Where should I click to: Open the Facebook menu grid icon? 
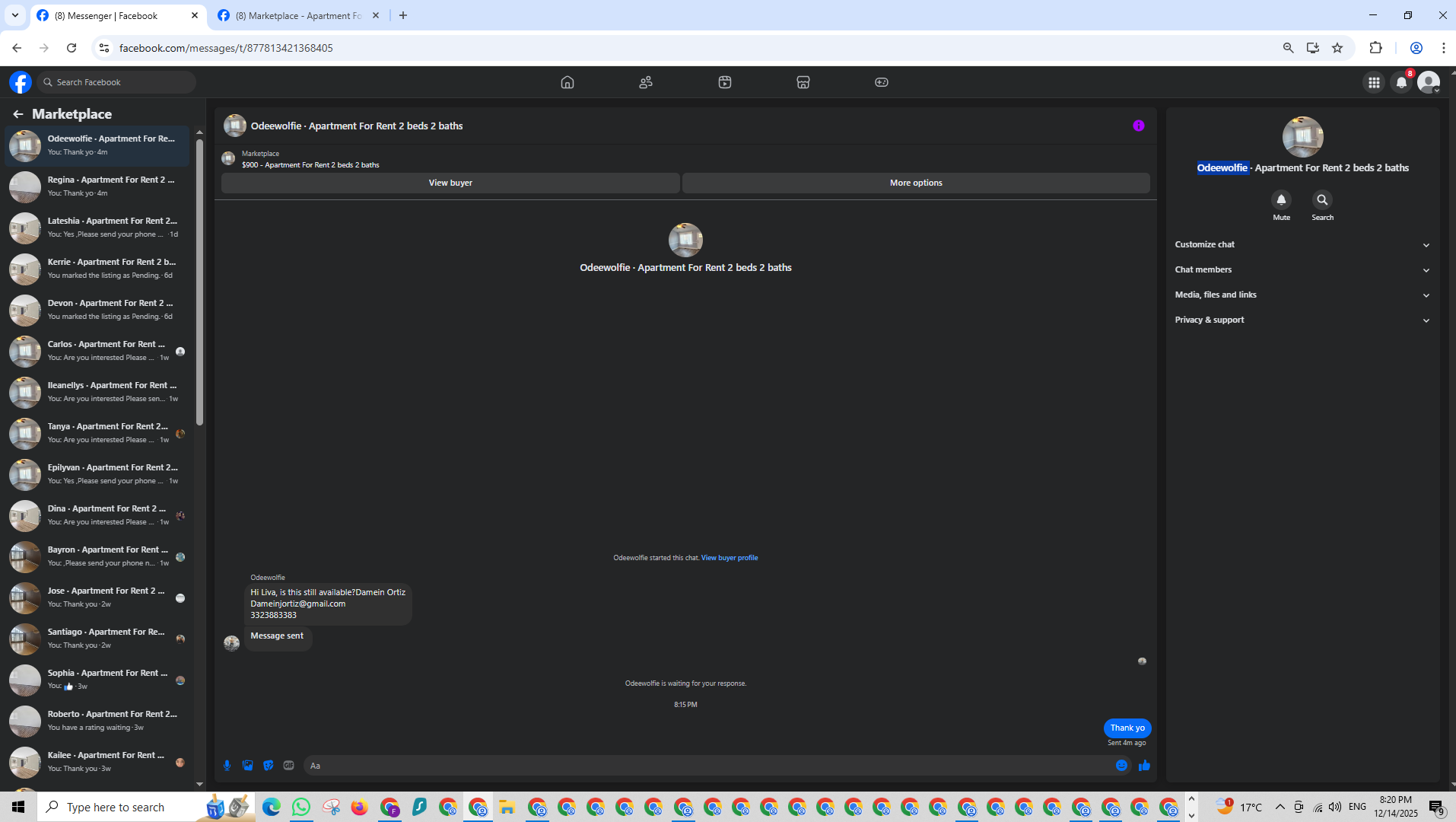[x=1374, y=82]
